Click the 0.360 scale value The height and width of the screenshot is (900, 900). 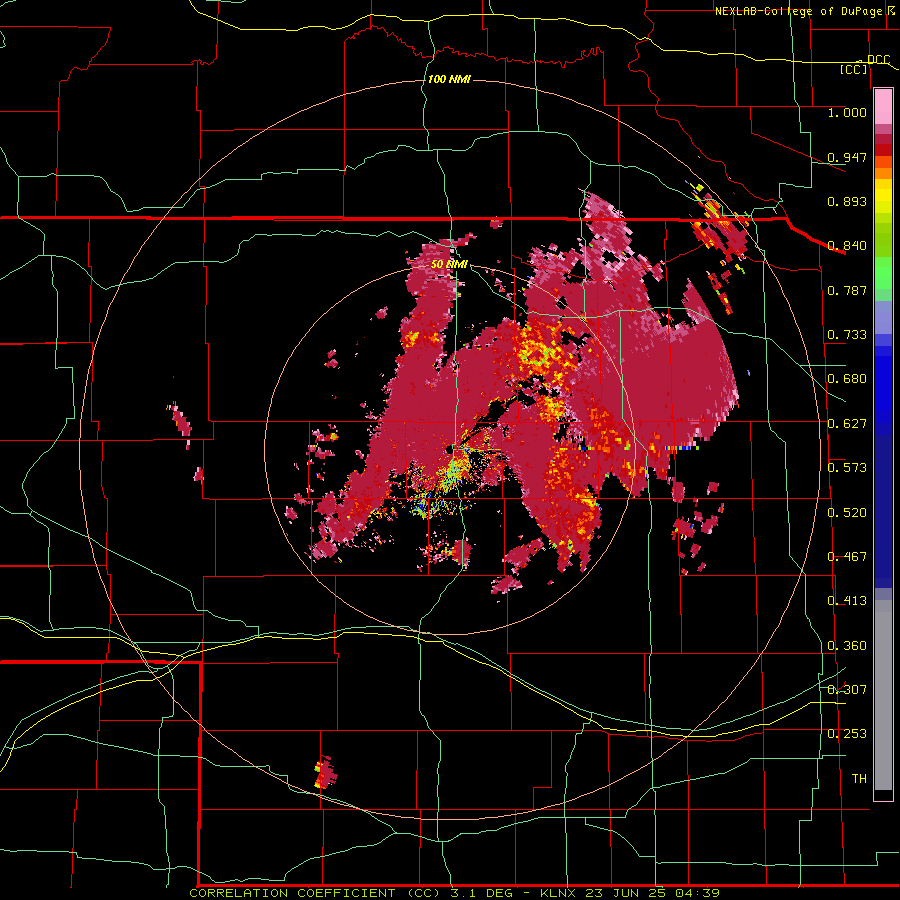coord(847,646)
